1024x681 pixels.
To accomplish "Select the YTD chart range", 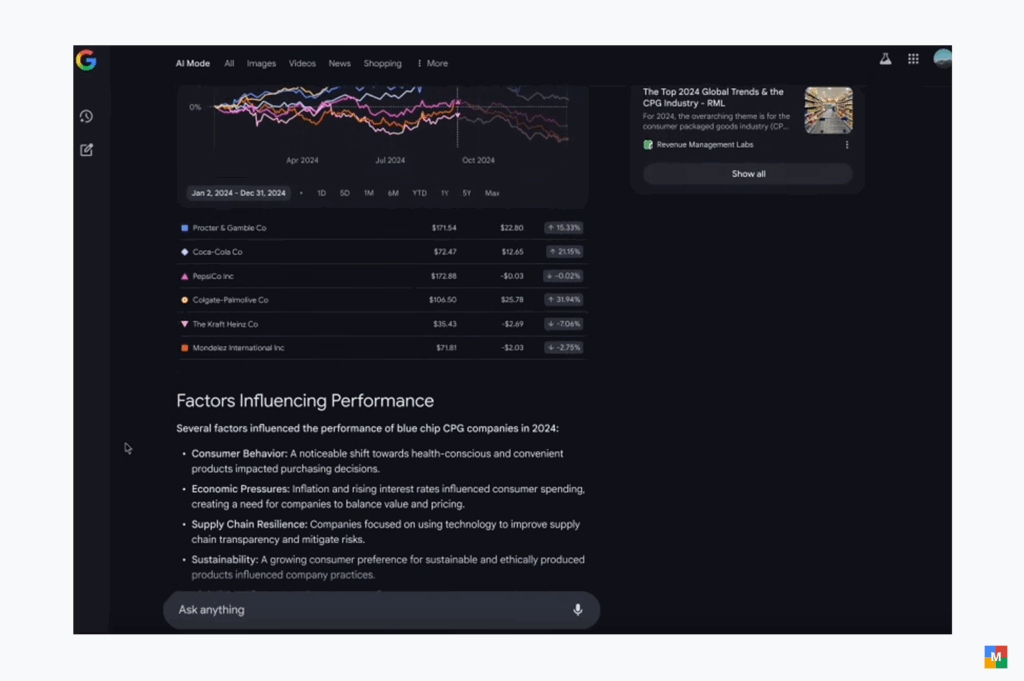I will 419,193.
